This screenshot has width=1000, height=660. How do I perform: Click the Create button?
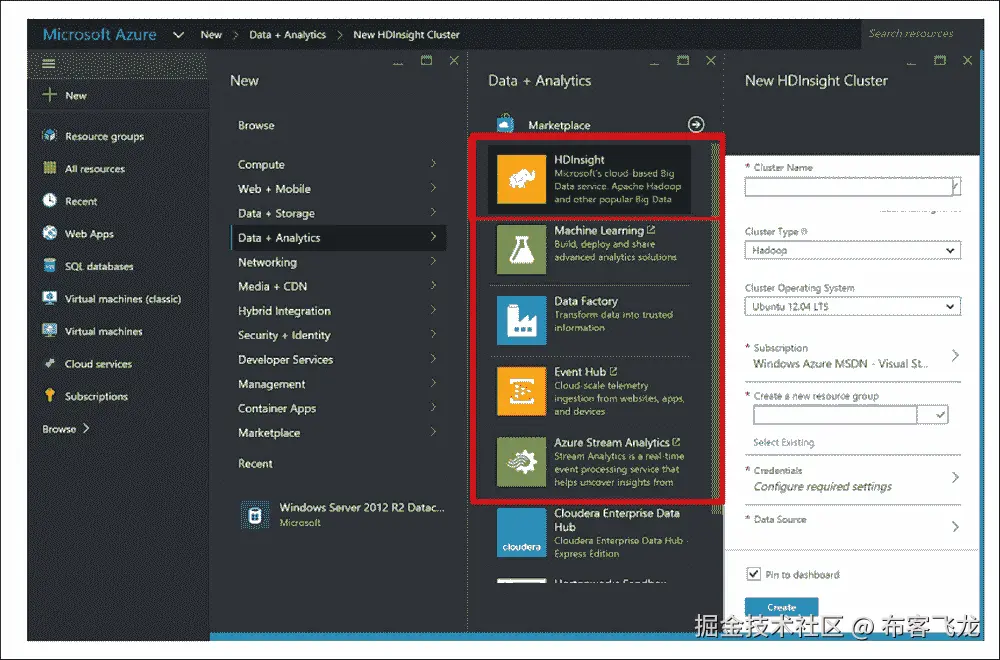coord(781,607)
